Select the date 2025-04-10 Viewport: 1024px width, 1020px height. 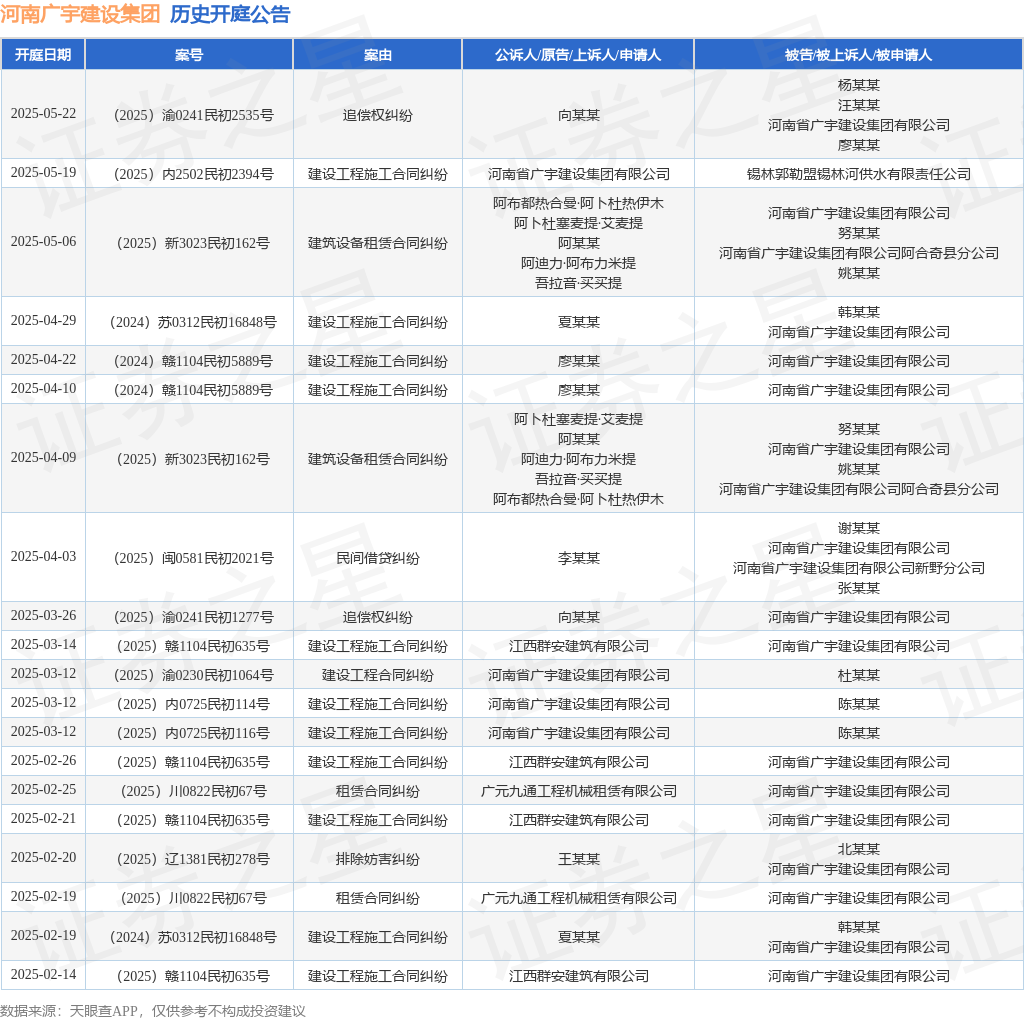[x=43, y=389]
